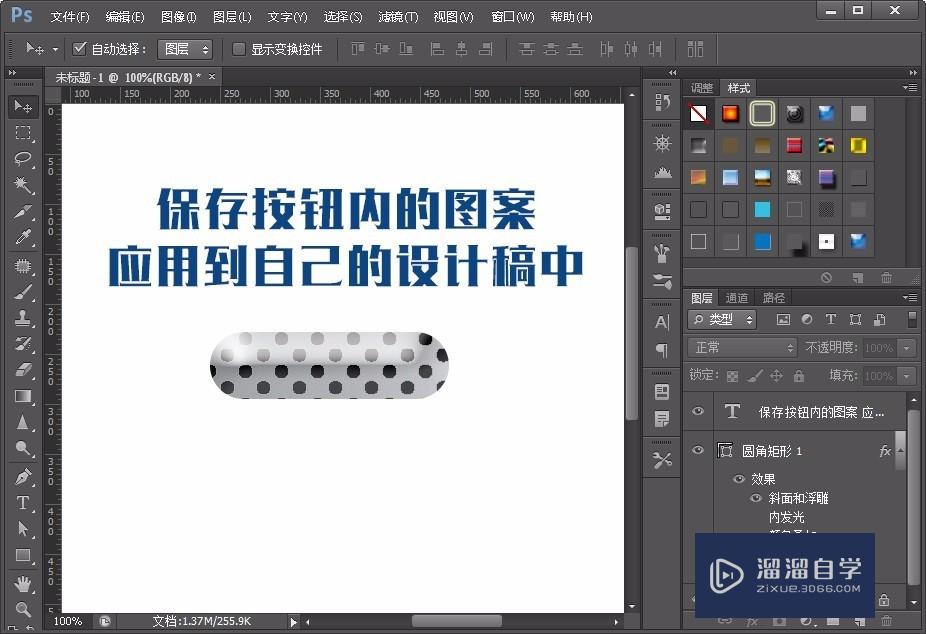Apply the yellow gold frame style swatch
The height and width of the screenshot is (634, 926).
pos(858,145)
